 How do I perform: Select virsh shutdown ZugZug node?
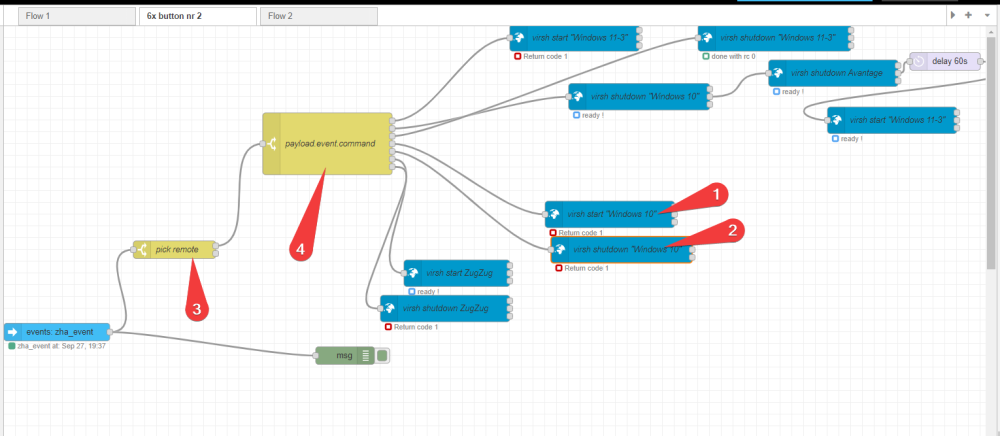tap(445, 309)
